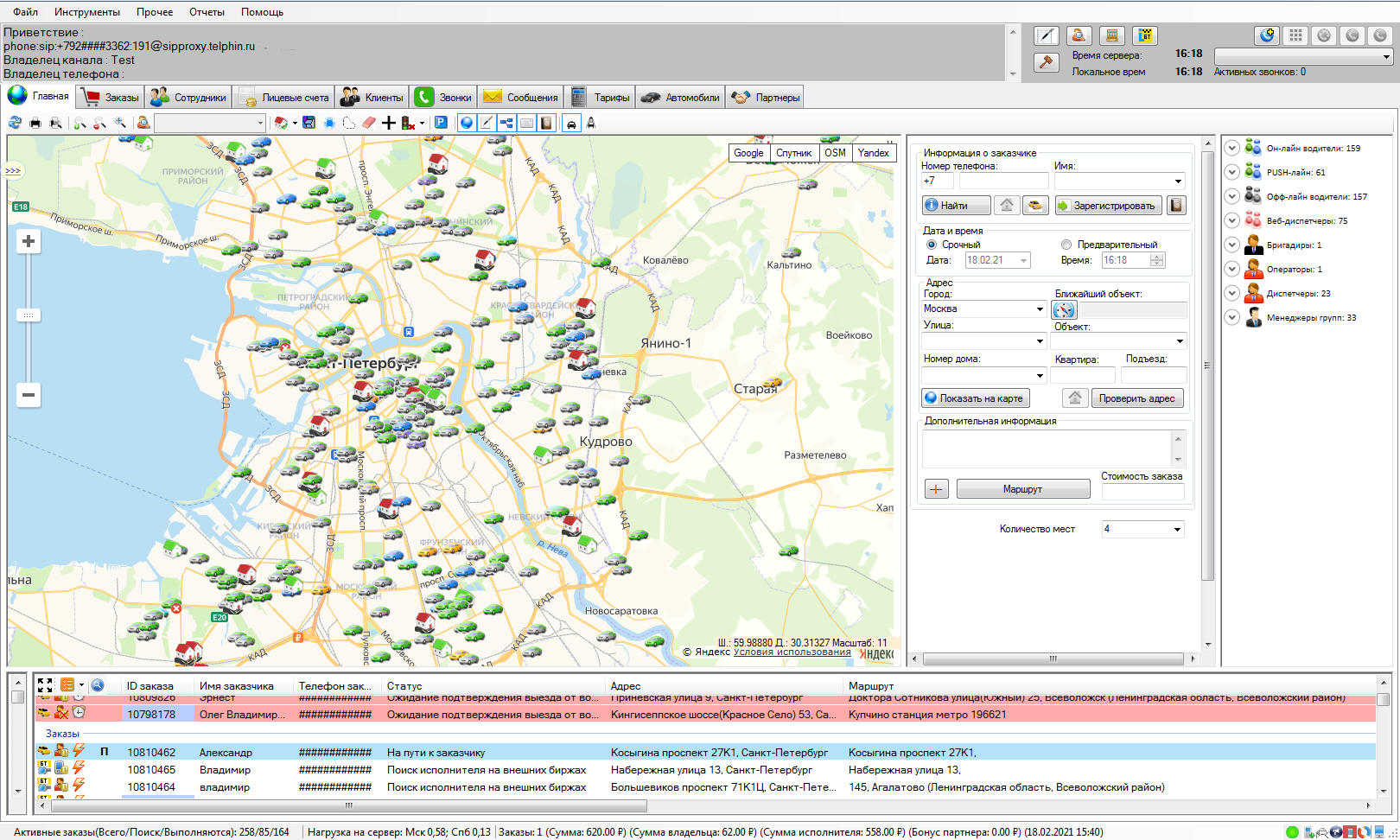Image resolution: width=1400 pixels, height=840 pixels.
Task: Expand the Он-лайн водители group
Action: (1232, 148)
